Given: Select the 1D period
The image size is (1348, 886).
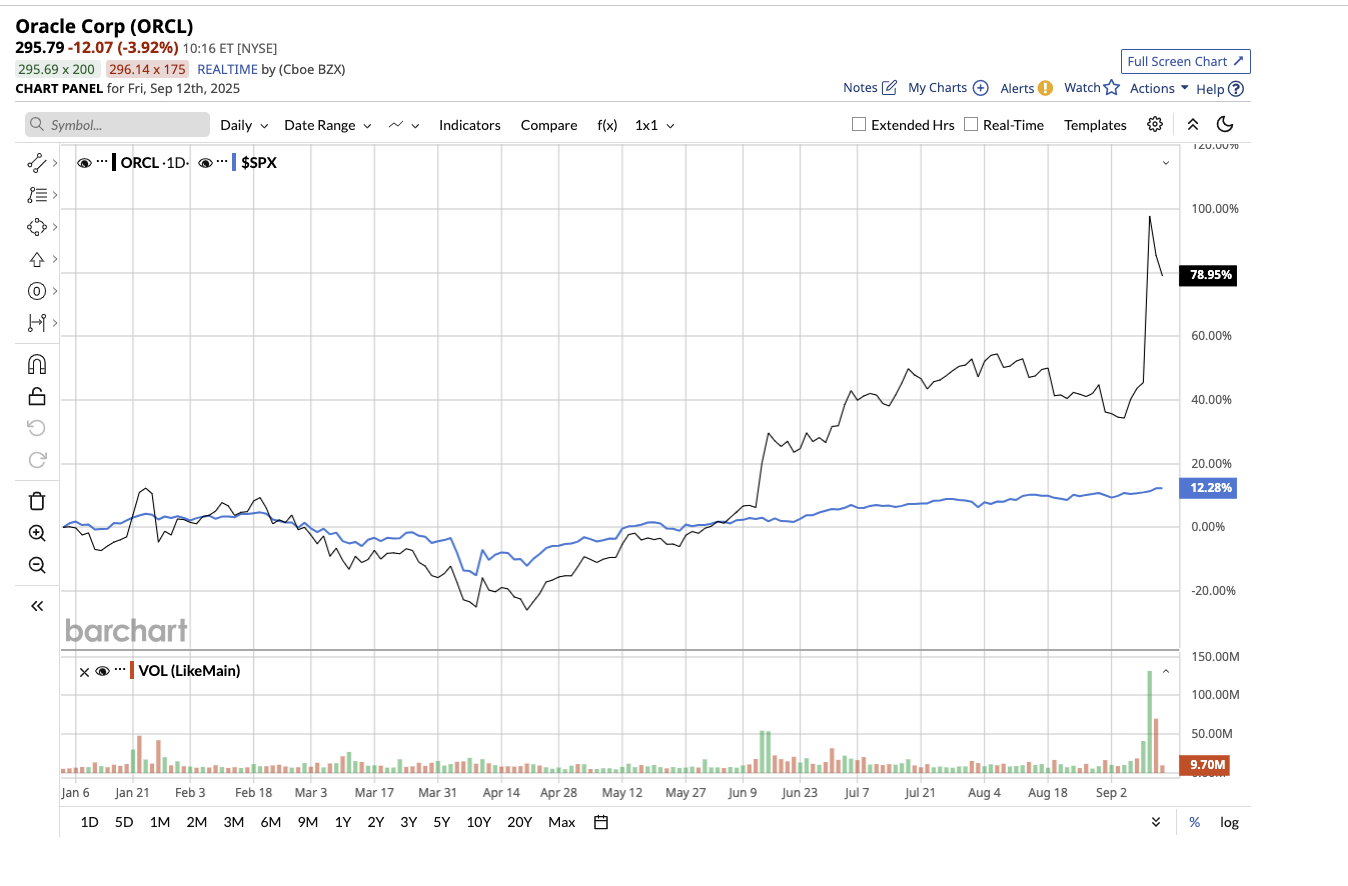Looking at the screenshot, I should [x=89, y=822].
